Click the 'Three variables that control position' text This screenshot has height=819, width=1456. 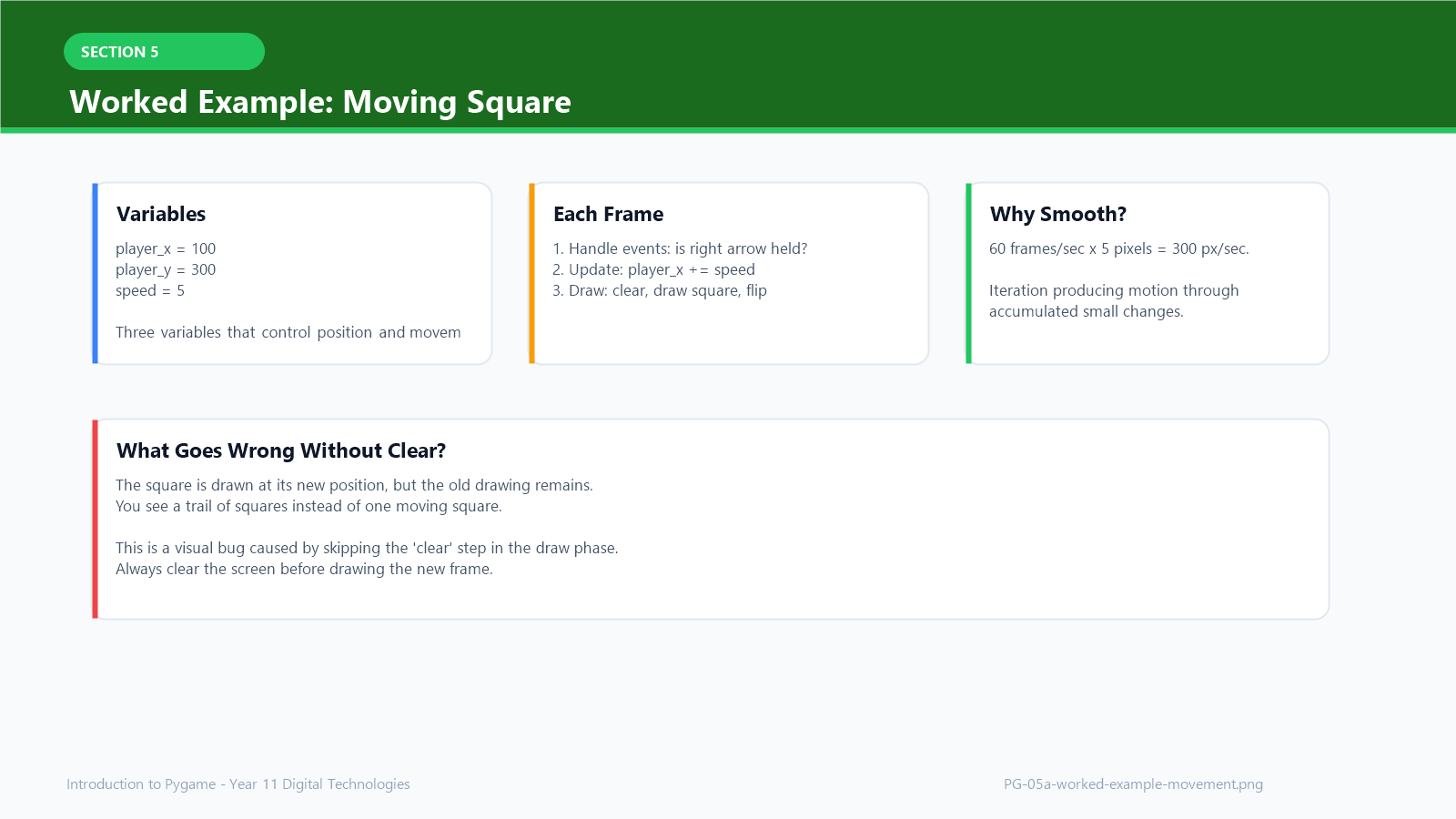pos(288,332)
